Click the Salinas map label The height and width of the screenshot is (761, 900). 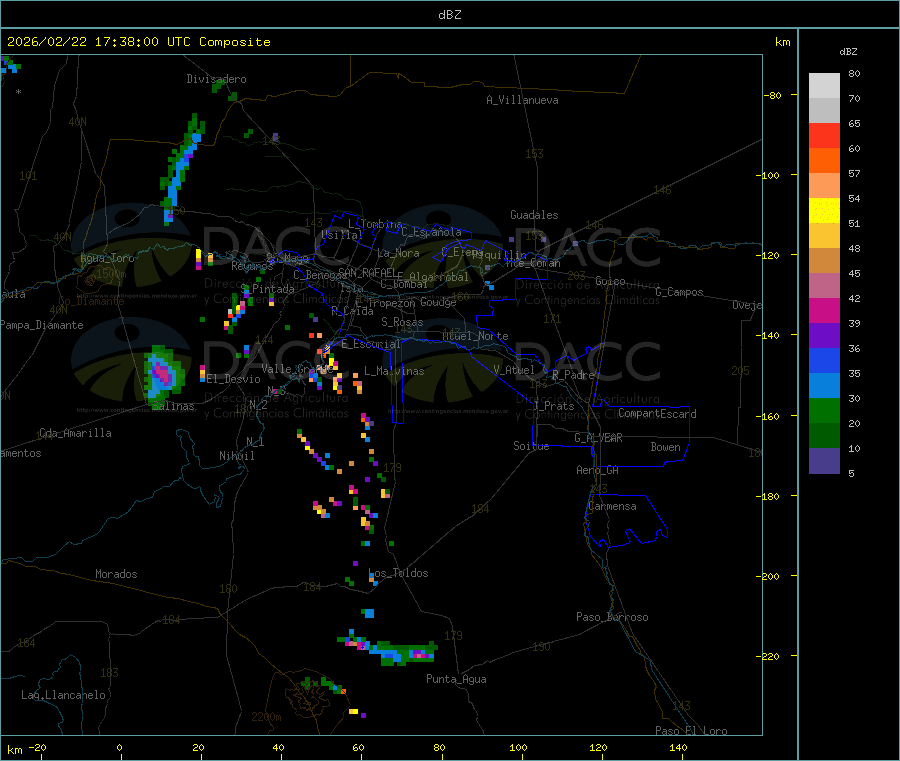pyautogui.click(x=173, y=406)
